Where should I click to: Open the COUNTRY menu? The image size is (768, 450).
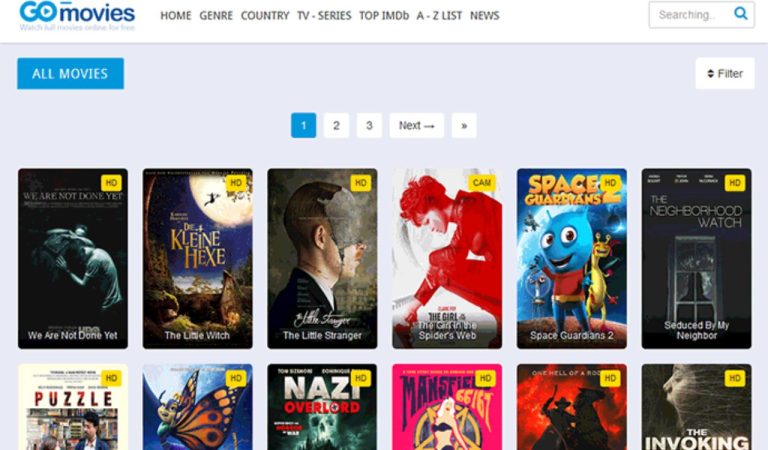point(265,16)
